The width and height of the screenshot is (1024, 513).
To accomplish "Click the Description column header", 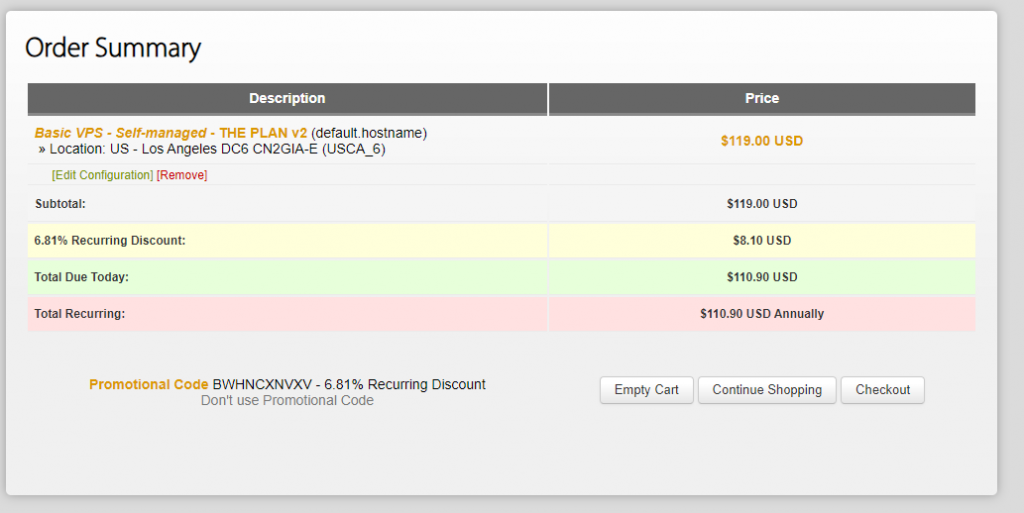I will click(287, 99).
